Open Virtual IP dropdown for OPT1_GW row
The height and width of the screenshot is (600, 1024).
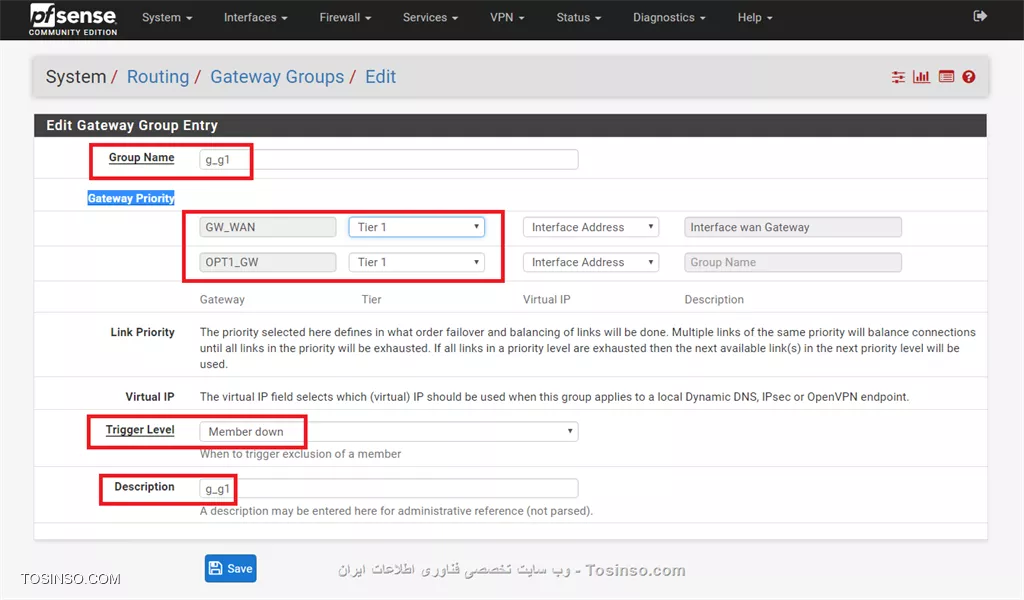pyautogui.click(x=590, y=262)
